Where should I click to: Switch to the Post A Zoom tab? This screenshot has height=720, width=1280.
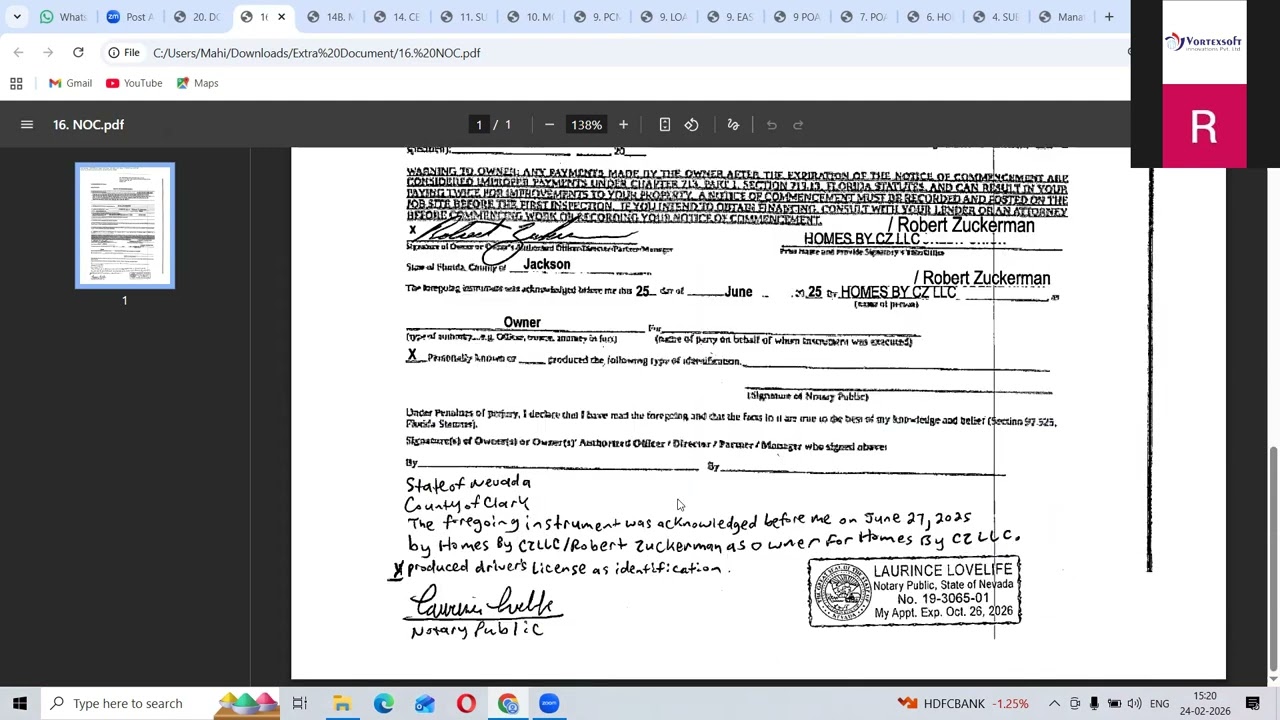130,17
